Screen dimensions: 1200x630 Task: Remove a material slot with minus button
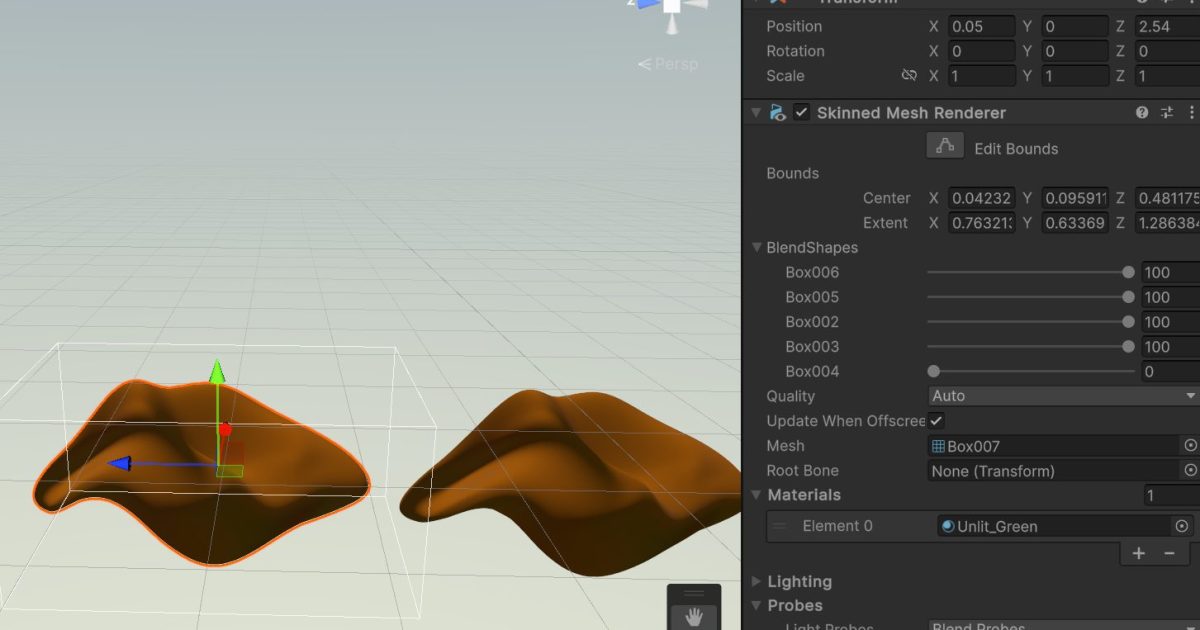click(1170, 553)
